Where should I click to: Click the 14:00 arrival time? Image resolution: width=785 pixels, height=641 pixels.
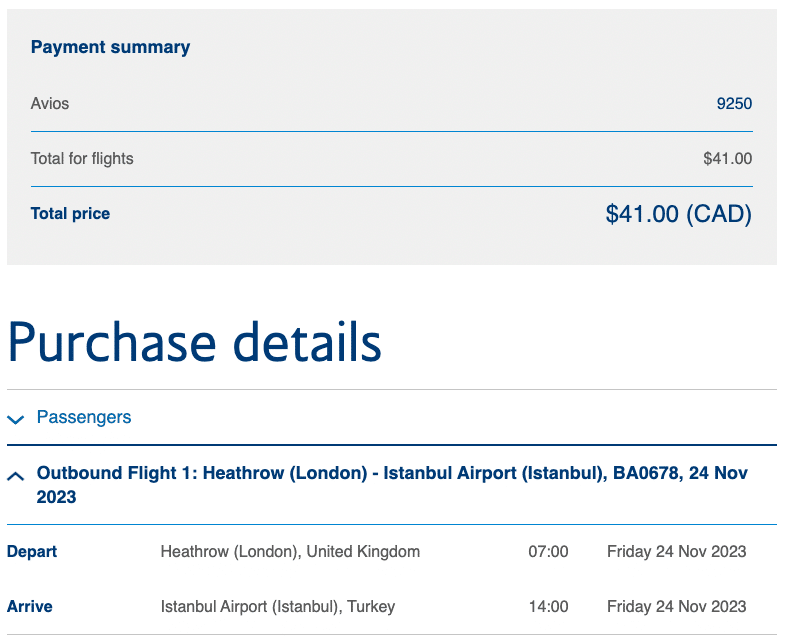pyautogui.click(x=548, y=606)
